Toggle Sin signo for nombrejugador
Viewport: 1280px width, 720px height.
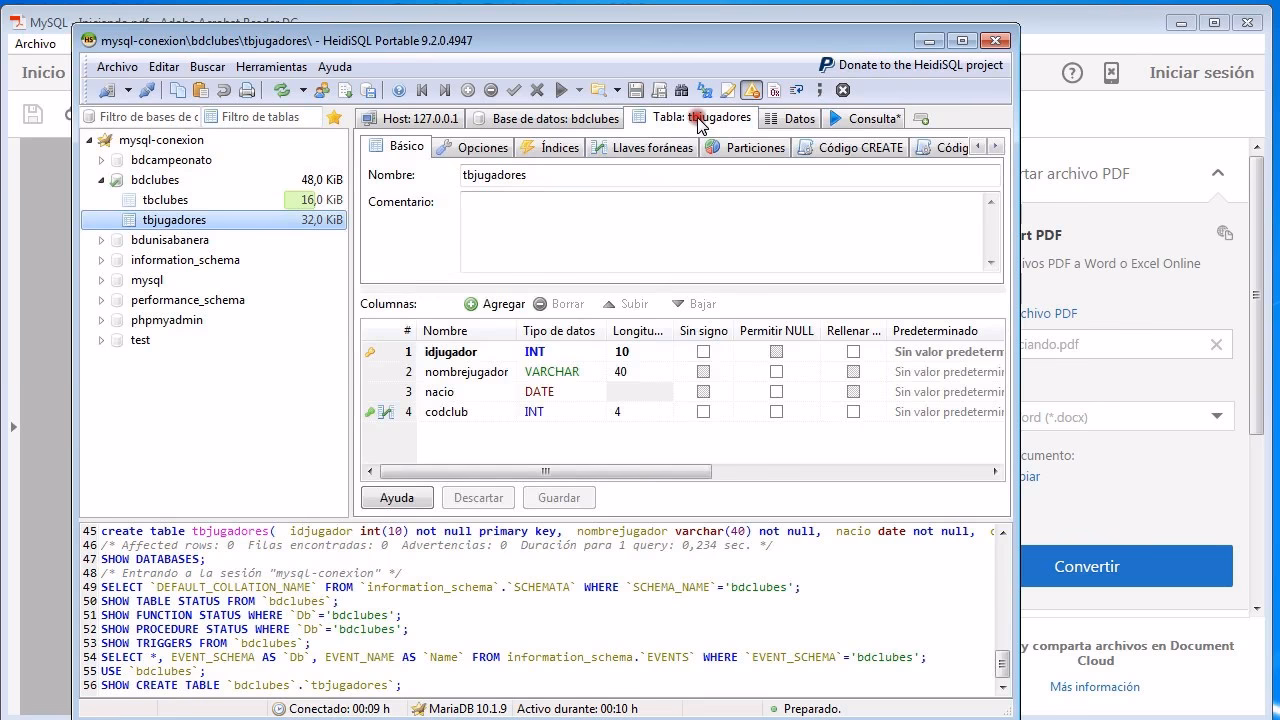click(703, 372)
